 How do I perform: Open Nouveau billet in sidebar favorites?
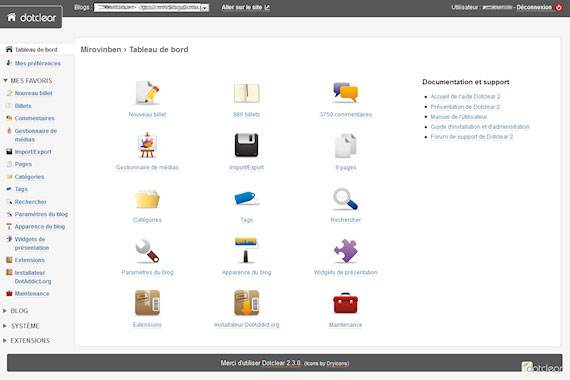pos(33,93)
